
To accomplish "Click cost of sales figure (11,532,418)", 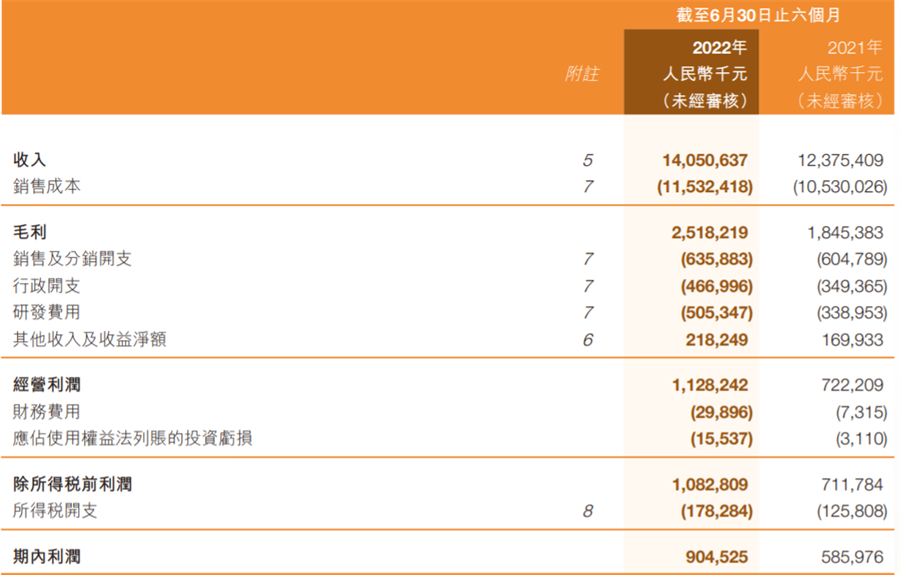I will [705, 187].
